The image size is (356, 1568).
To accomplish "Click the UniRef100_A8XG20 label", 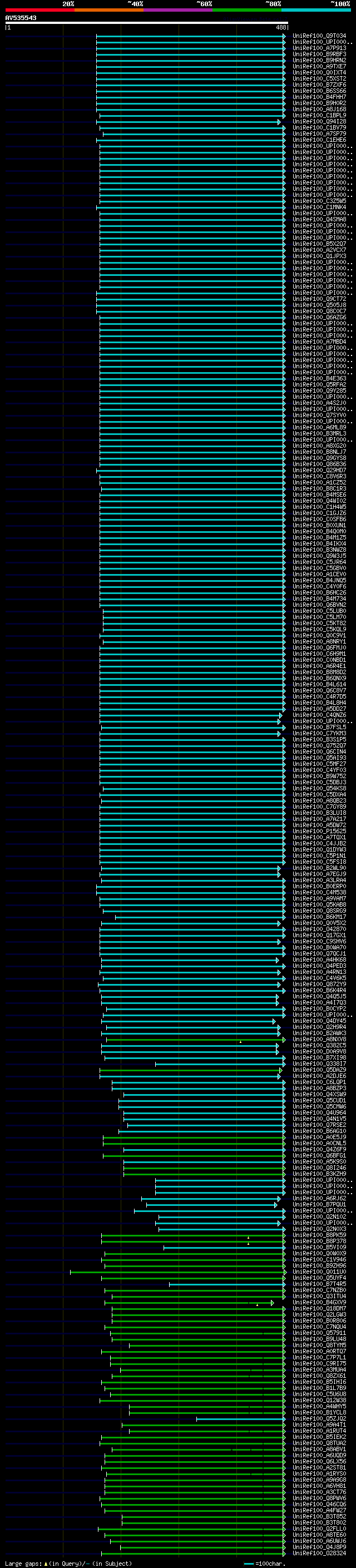I will point(319,446).
